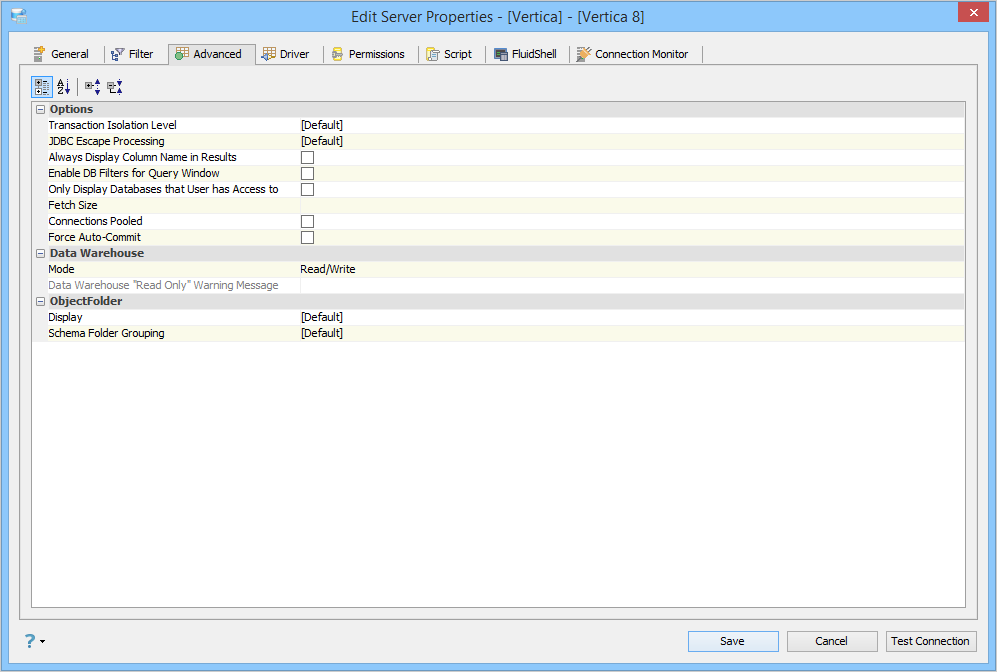
Task: Click the expand all categories icon
Action: [x=93, y=86]
